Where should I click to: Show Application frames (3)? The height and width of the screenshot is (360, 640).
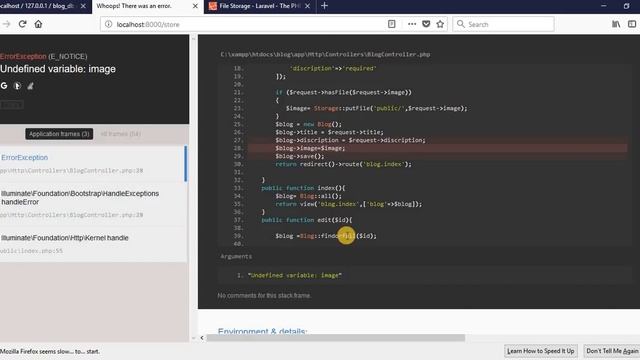coord(59,134)
